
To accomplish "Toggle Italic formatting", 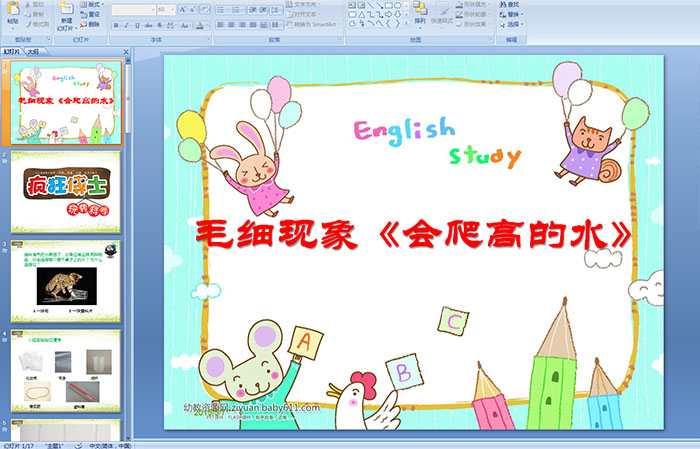I will (x=126, y=25).
